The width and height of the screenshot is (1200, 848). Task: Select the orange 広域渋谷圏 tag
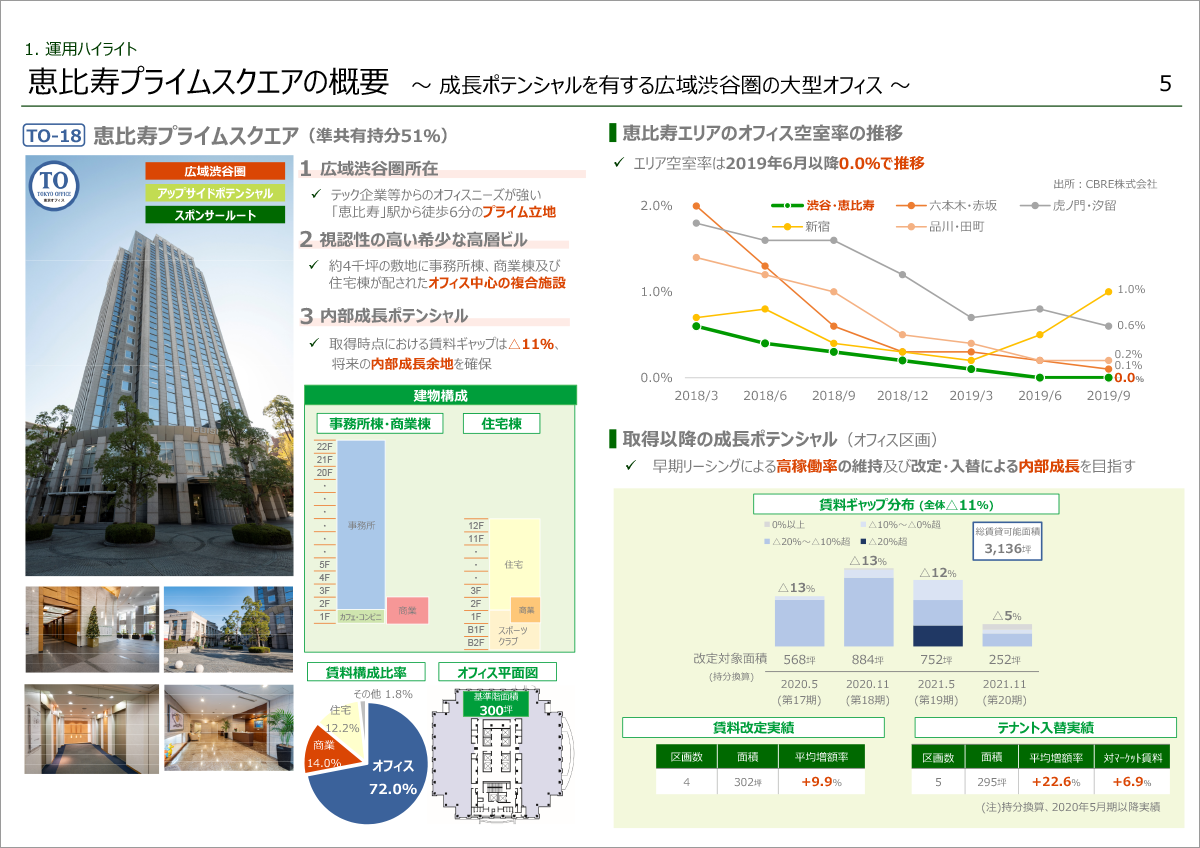pos(215,171)
